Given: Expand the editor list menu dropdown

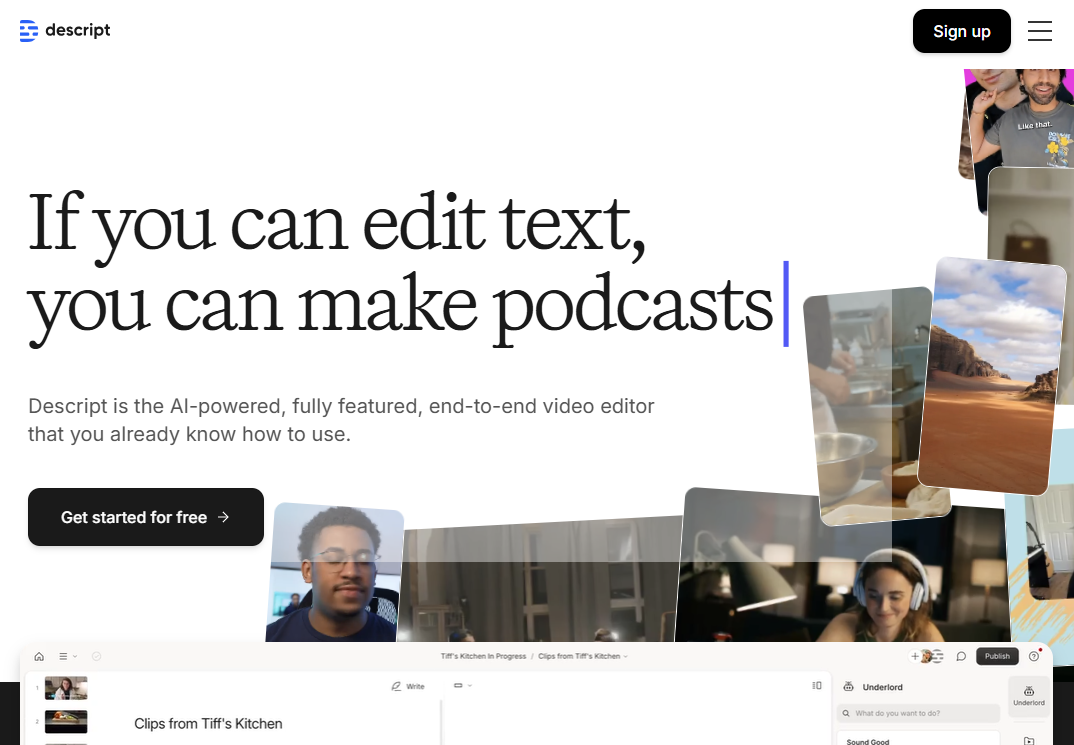Looking at the screenshot, I should click(x=68, y=657).
